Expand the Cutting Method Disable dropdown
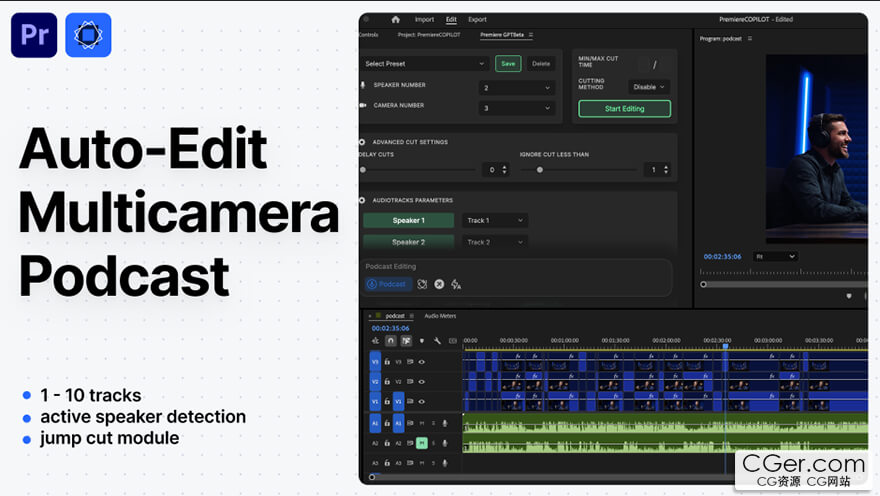Screen dimensions: 880x496 [649, 87]
